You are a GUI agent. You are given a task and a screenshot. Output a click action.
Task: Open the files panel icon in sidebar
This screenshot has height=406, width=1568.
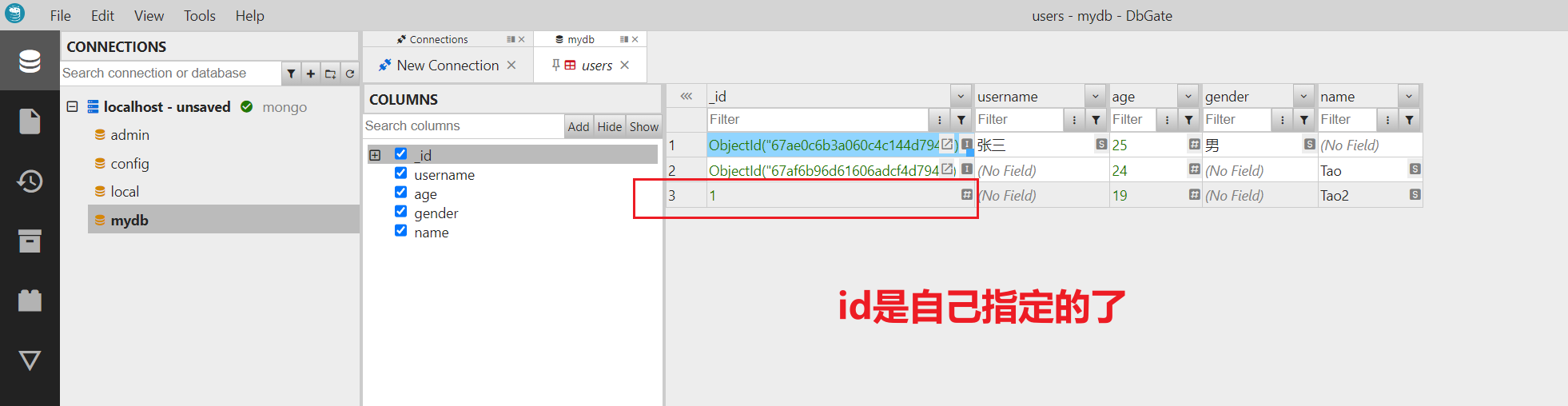pos(30,121)
